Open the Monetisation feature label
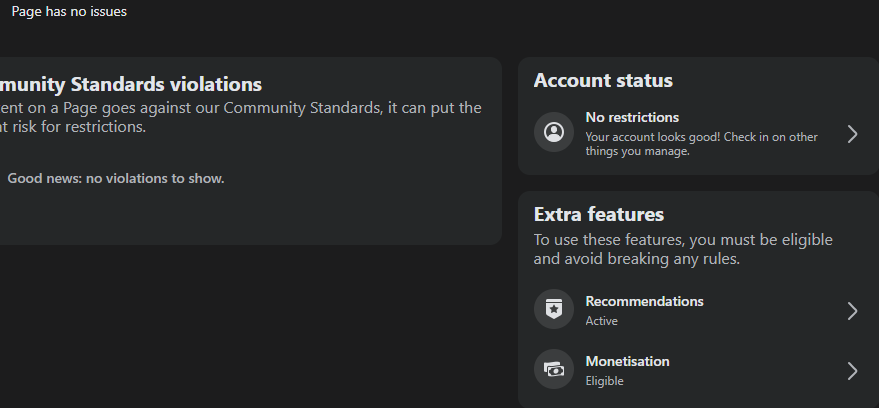Screen dimensions: 879x408 click(627, 361)
